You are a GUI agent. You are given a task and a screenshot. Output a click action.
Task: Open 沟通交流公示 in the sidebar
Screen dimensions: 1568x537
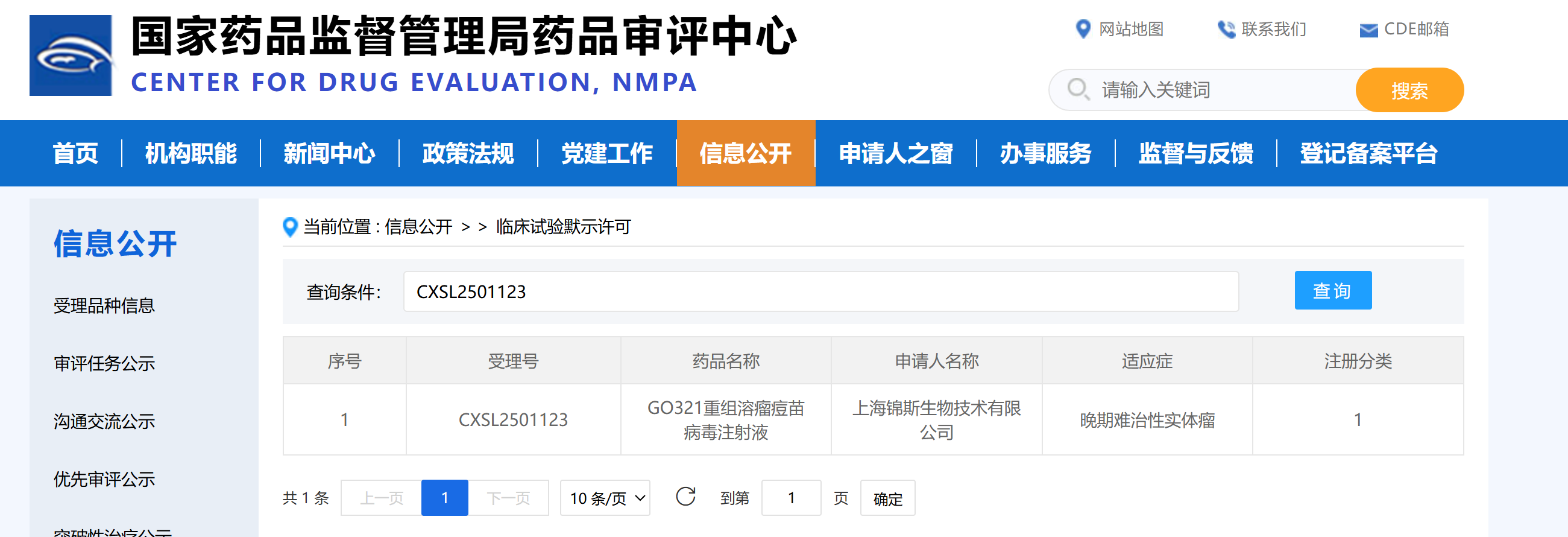[x=104, y=421]
